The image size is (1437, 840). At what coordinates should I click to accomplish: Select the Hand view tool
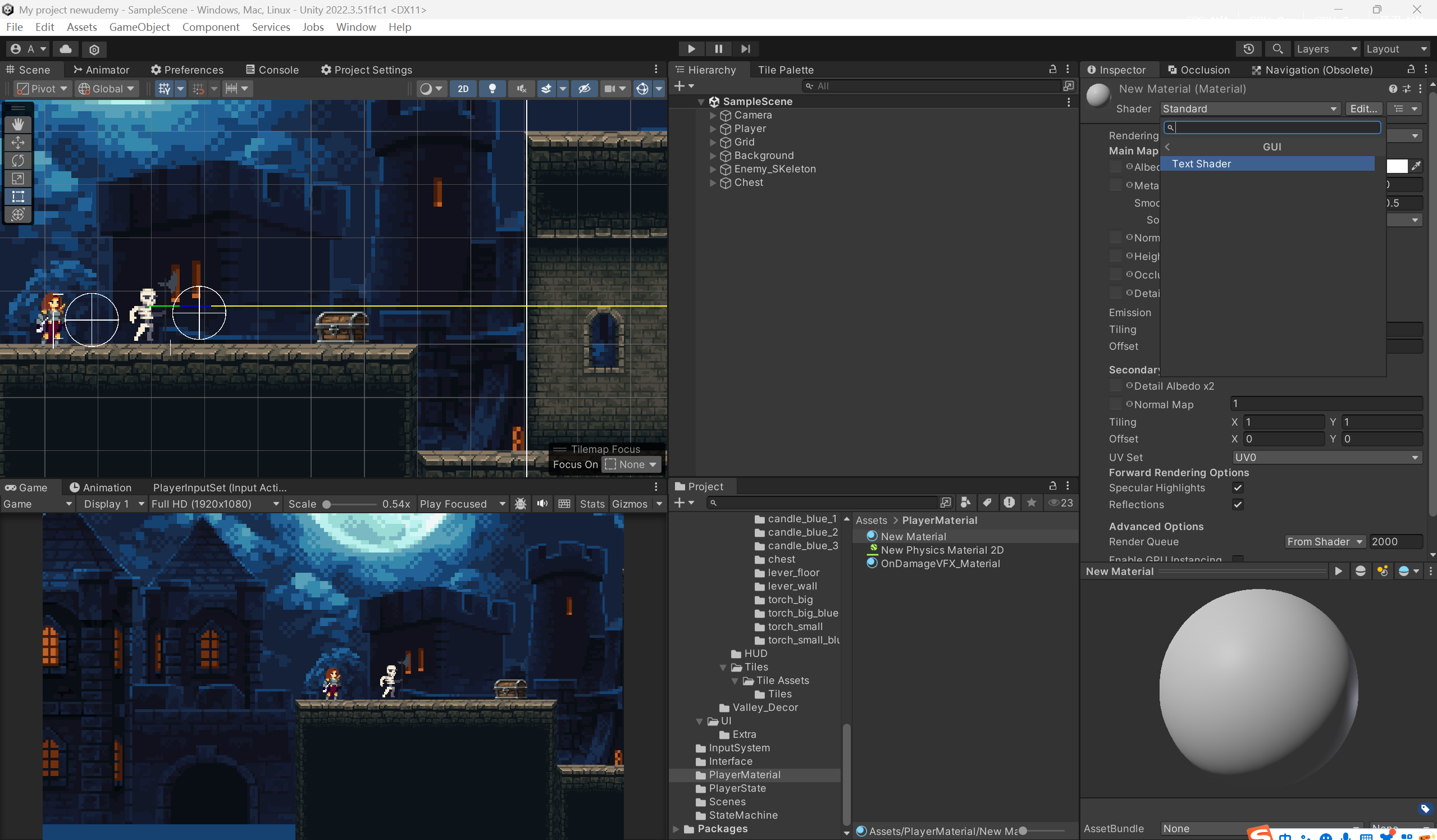17,124
